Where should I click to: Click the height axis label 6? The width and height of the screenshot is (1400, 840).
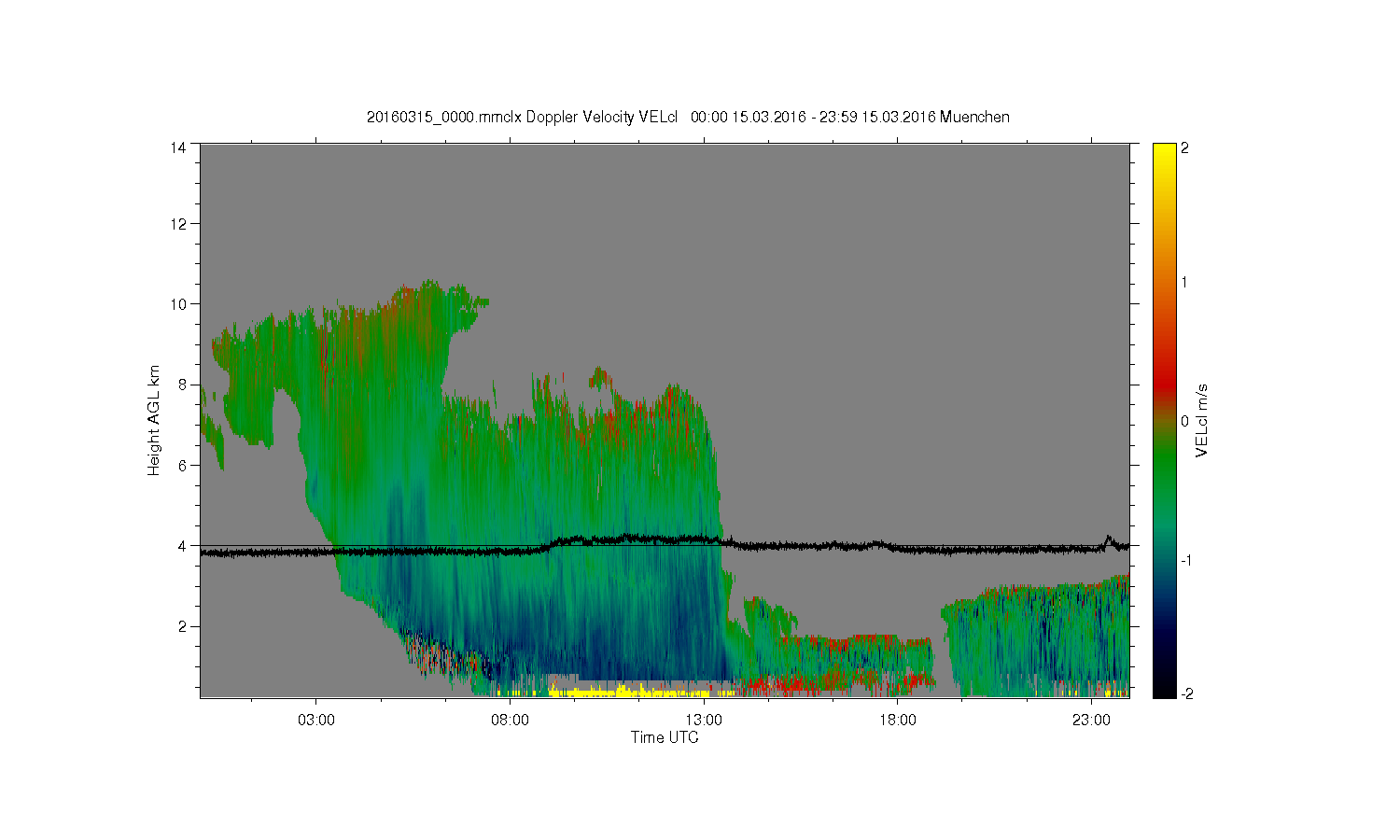tap(183, 465)
